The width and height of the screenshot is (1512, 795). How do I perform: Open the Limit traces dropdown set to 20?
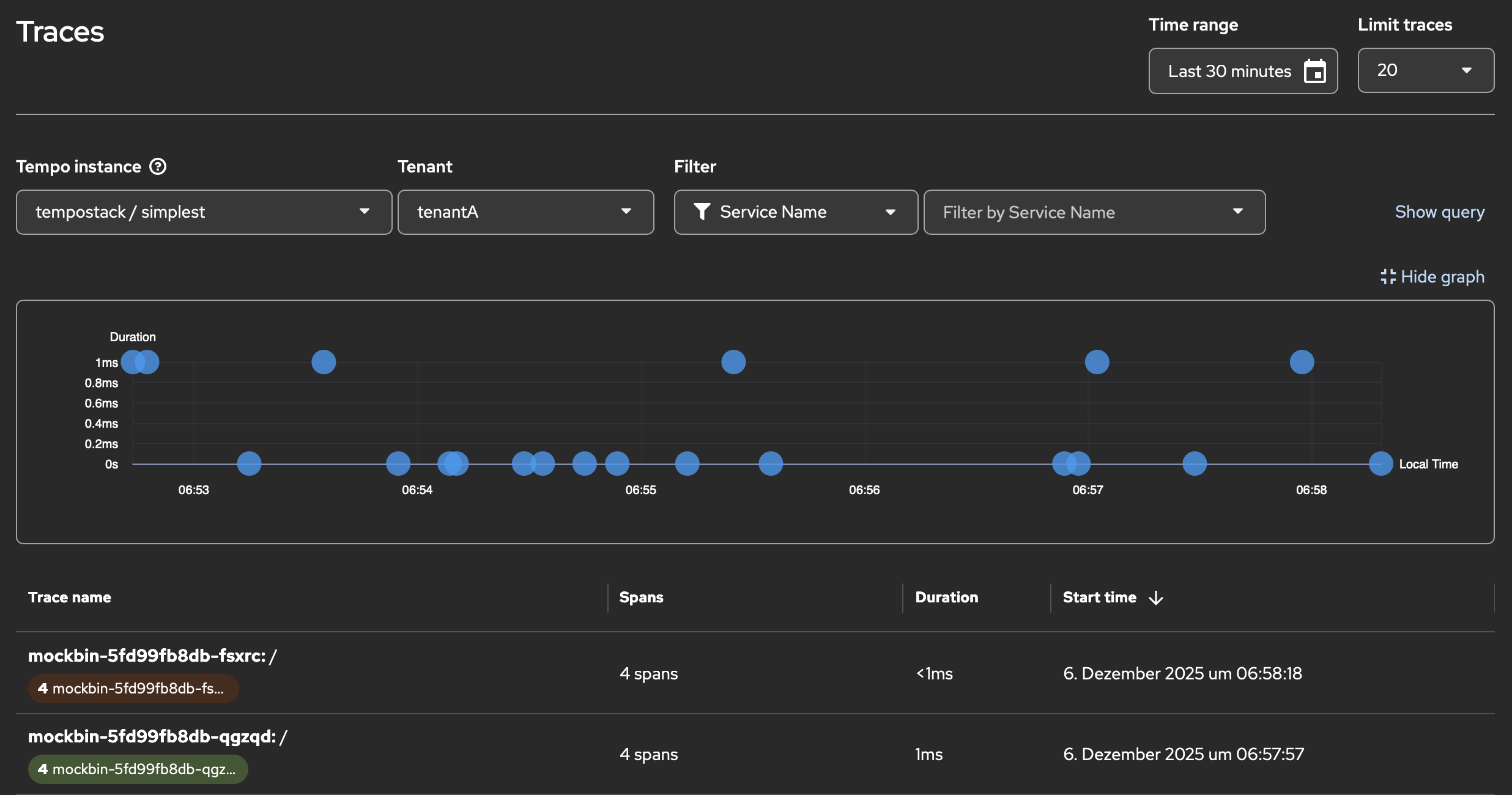(x=1425, y=70)
